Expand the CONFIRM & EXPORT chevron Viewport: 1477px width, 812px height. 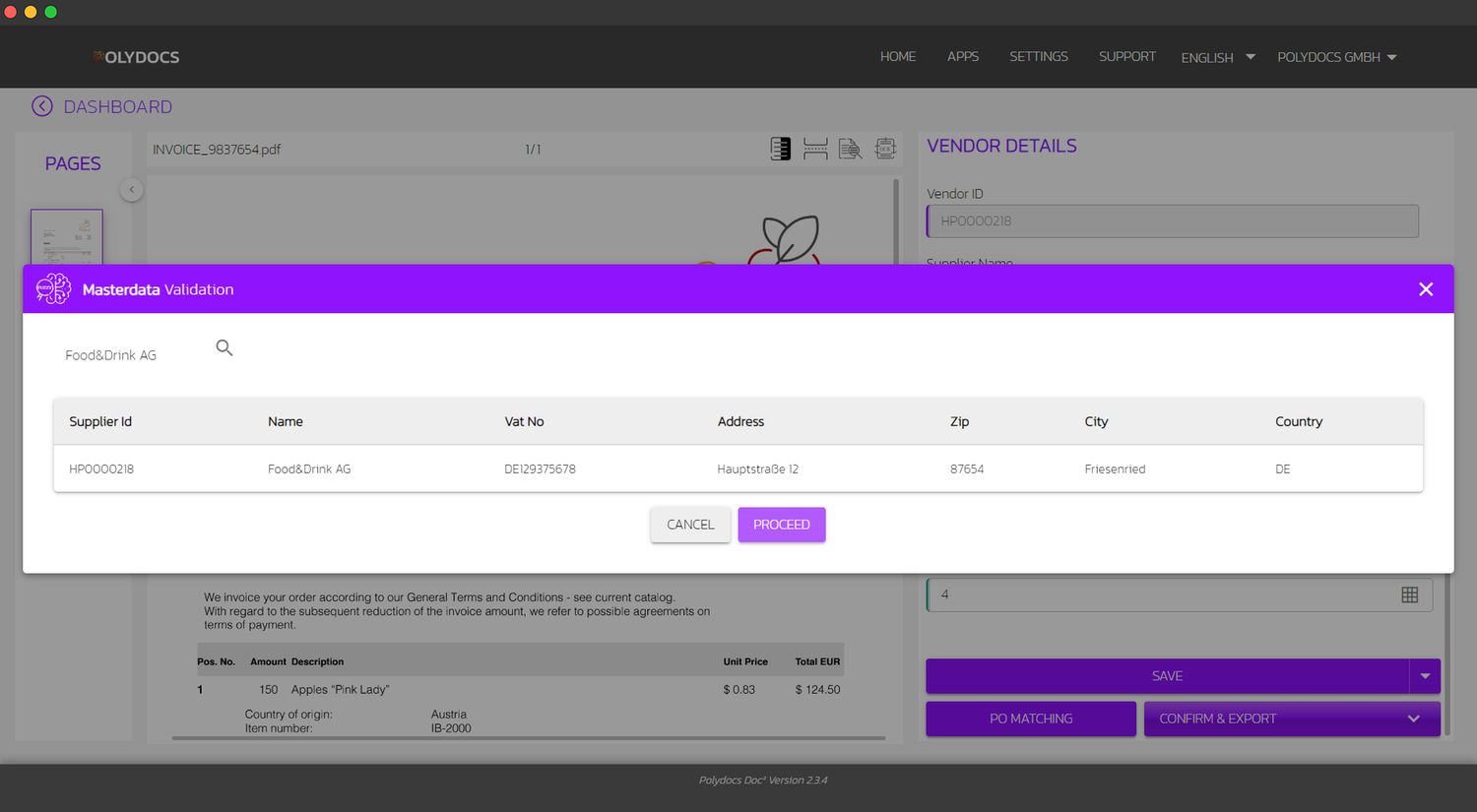(x=1412, y=718)
